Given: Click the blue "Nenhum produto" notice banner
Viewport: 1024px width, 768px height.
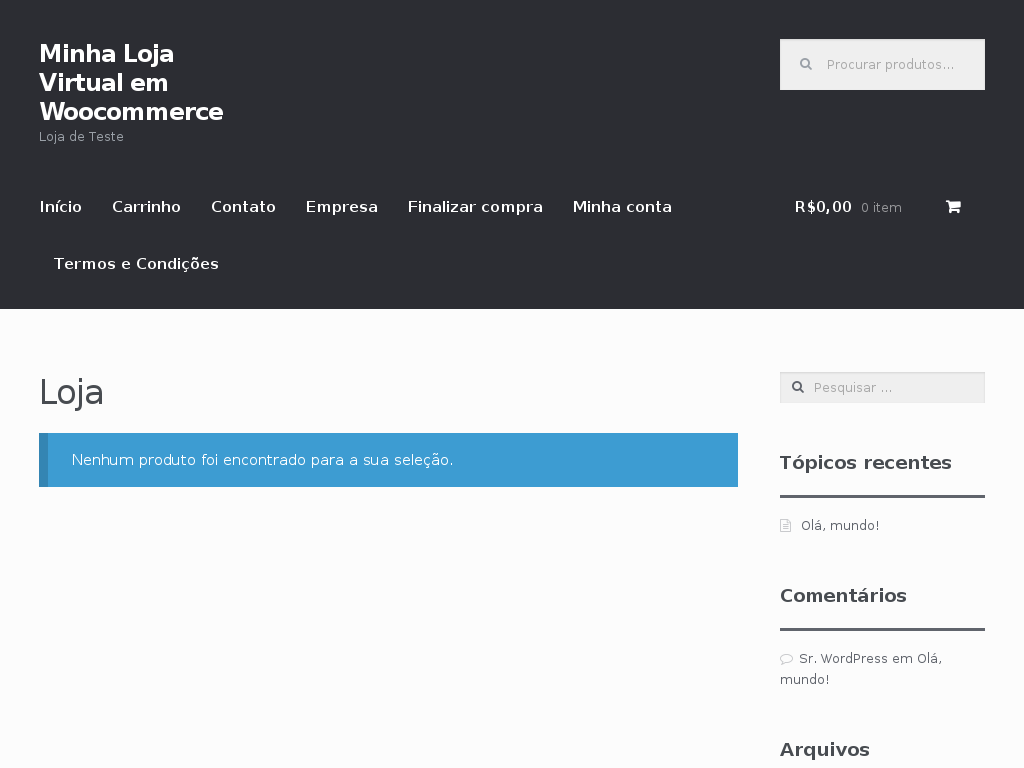Looking at the screenshot, I should pos(388,460).
